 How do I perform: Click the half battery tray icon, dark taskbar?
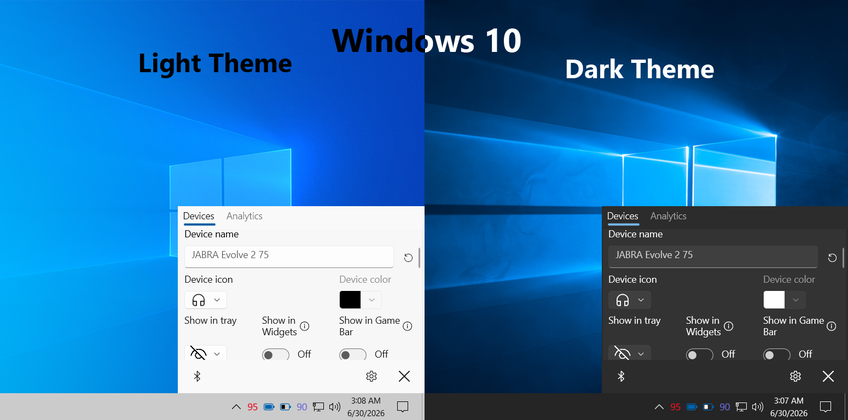coord(708,407)
